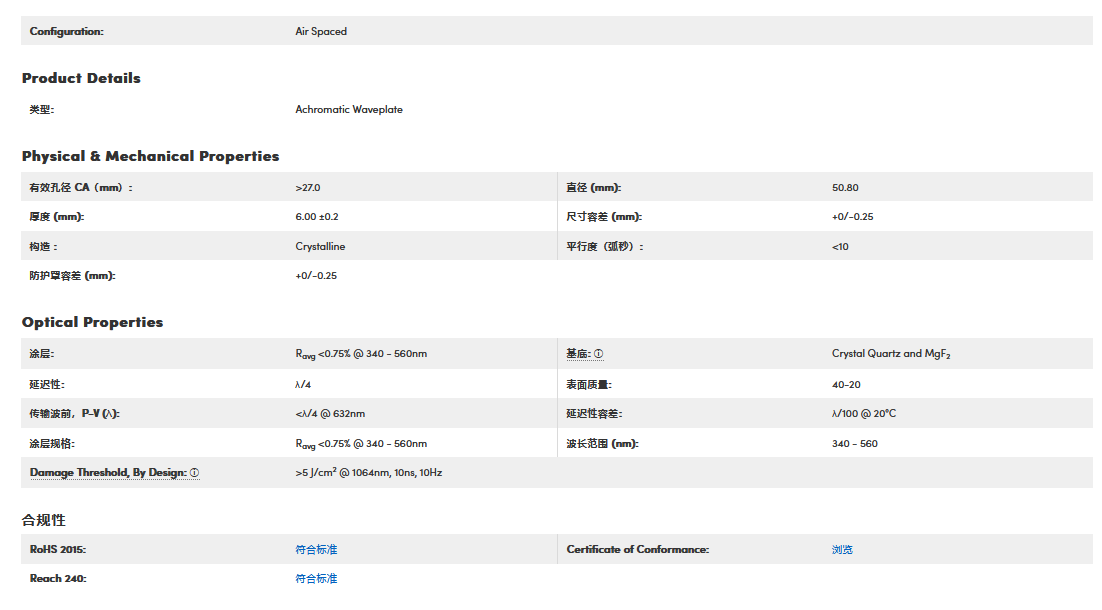Click the 340 - 560 wavelength range value
1102x610 pixels.
(854, 443)
